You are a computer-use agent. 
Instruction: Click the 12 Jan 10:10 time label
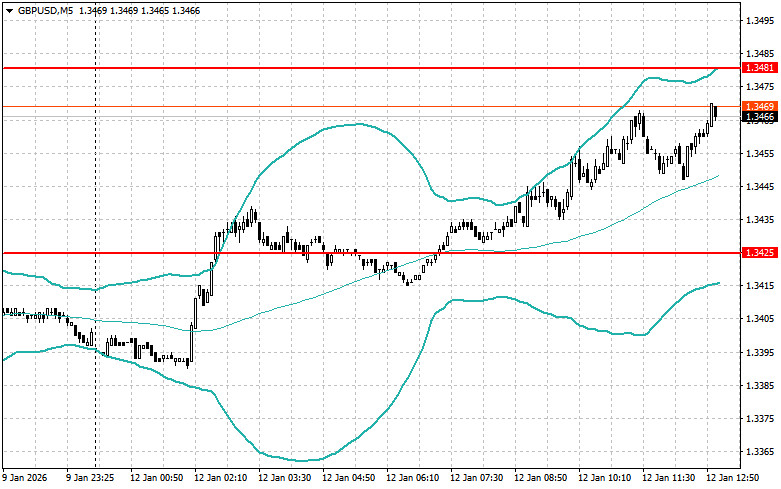[604, 478]
